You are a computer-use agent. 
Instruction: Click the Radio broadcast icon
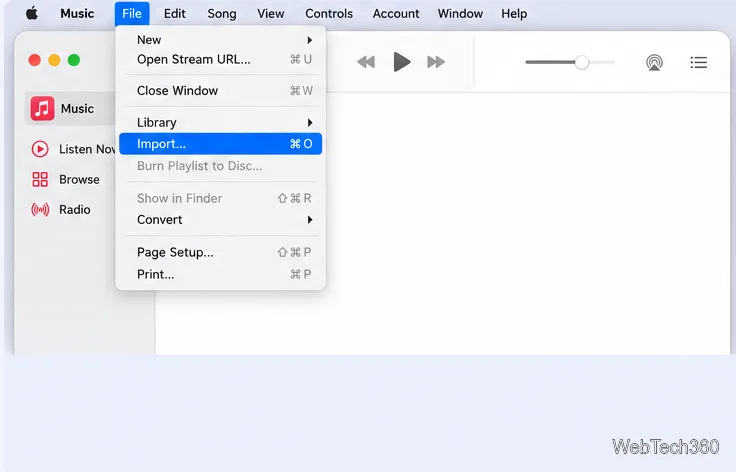click(x=40, y=209)
